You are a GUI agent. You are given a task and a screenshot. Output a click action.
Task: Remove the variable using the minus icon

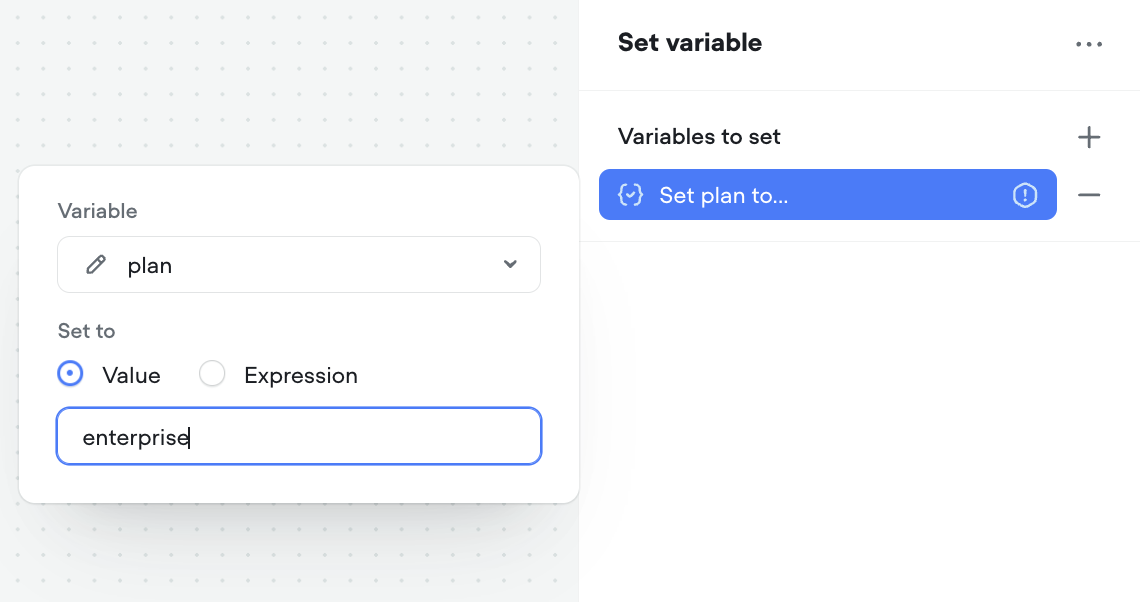coord(1089,195)
